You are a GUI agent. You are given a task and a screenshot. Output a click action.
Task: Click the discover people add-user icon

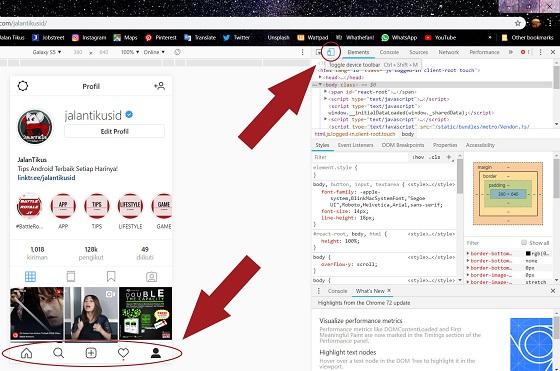pyautogui.click(x=159, y=86)
